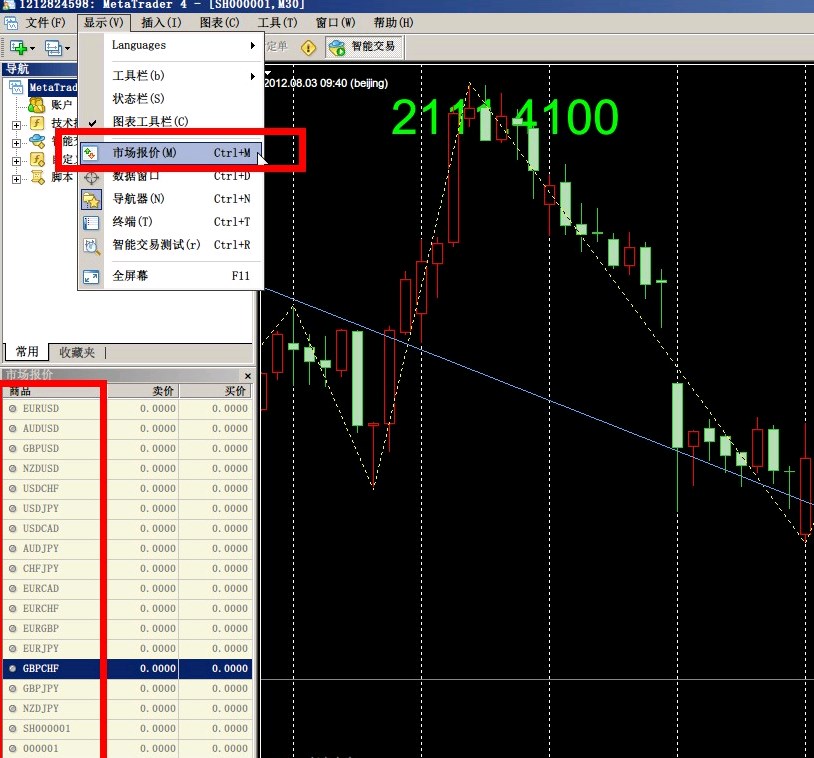This screenshot has height=758, width=814.
Task: Click the Terminal (终端) menu icon
Action: click(x=91, y=222)
